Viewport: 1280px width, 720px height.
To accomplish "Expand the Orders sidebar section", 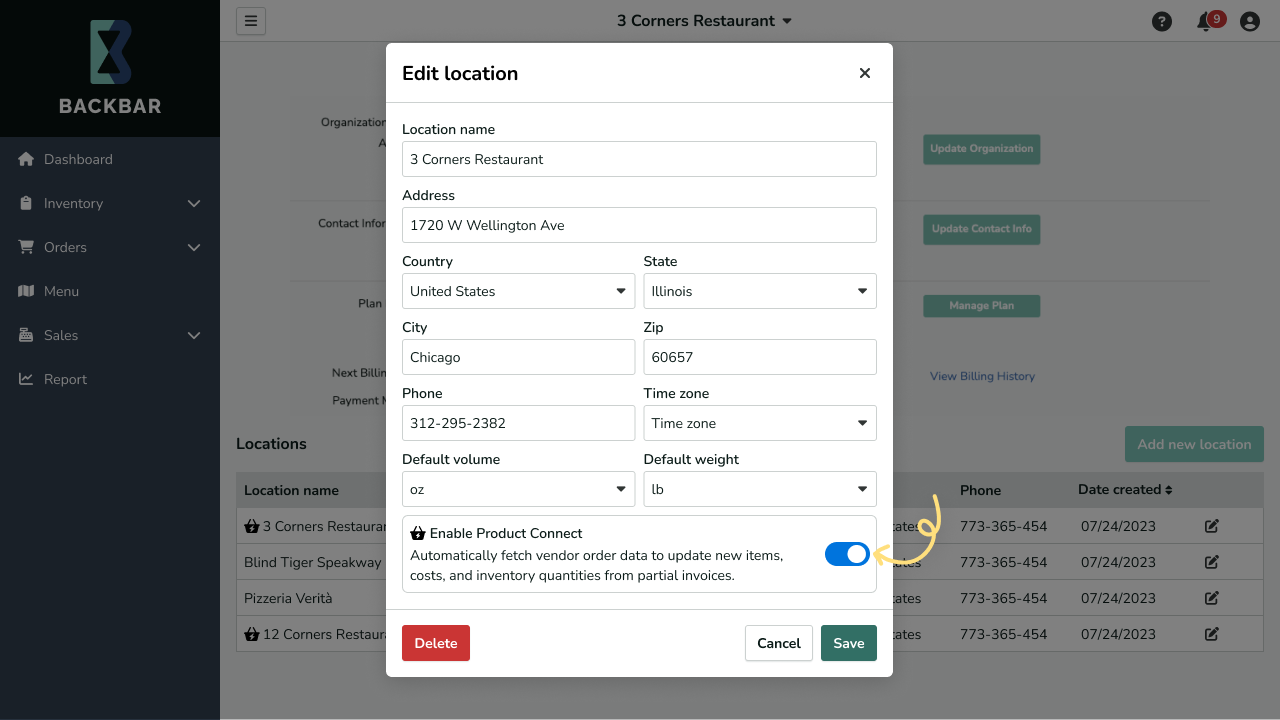I will [194, 247].
